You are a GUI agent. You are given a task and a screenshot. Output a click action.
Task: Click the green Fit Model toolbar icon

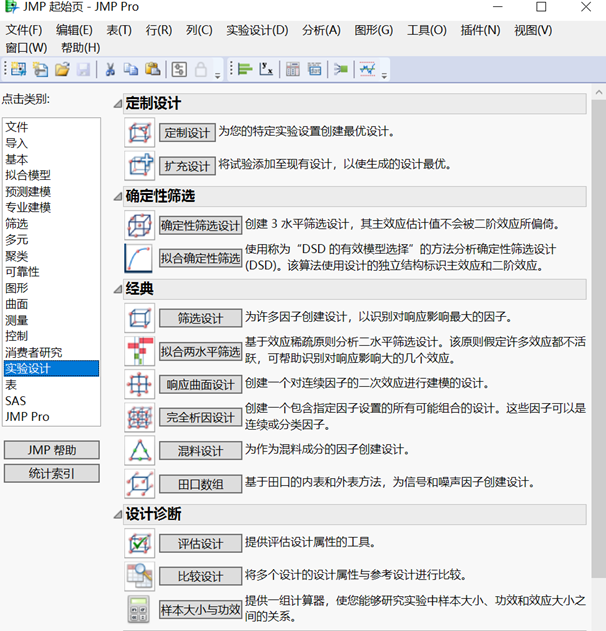(x=341, y=69)
